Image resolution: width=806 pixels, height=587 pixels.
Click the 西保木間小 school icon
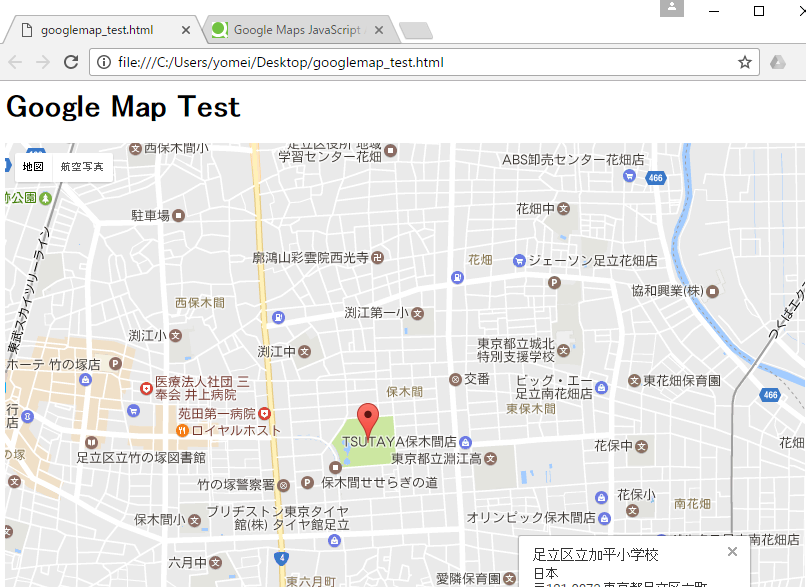pyautogui.click(x=135, y=149)
